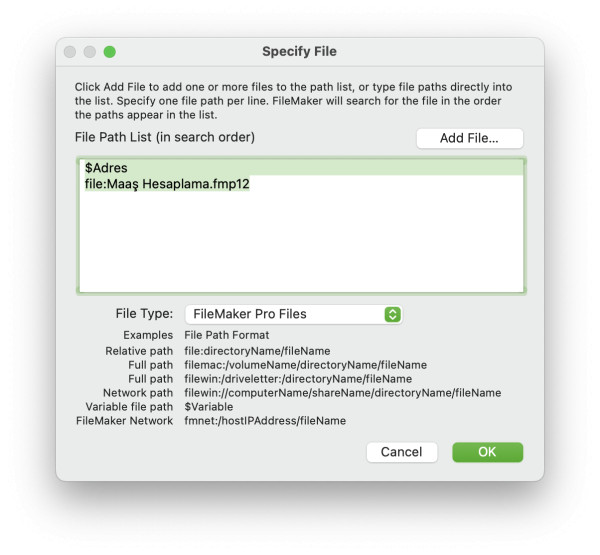This screenshot has height=555, width=600.
Task: Click the filewin://computerName network path example
Action: pyautogui.click(x=342, y=393)
